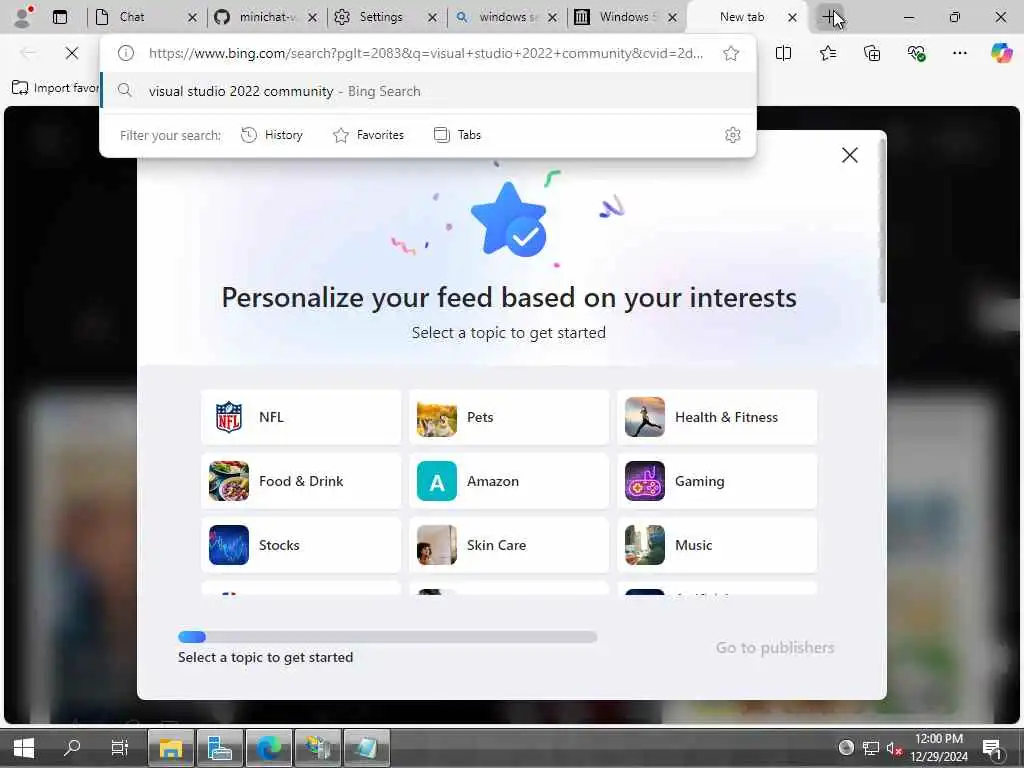Select visual studio 2022 community suggestion
1024x768 pixels.
pos(428,91)
